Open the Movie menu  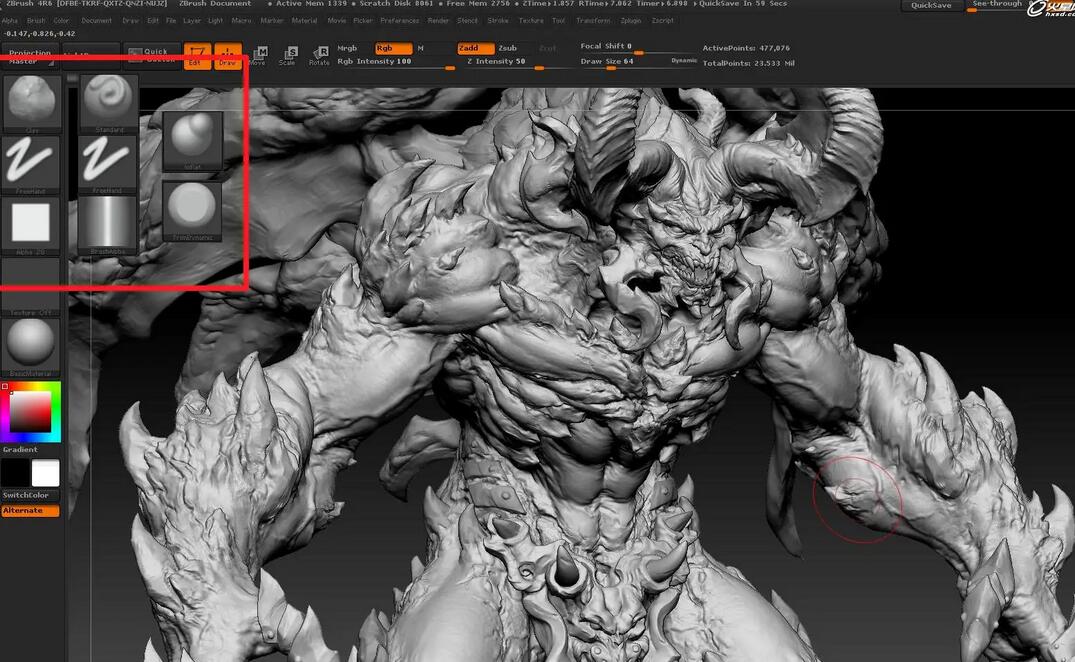[x=337, y=21]
